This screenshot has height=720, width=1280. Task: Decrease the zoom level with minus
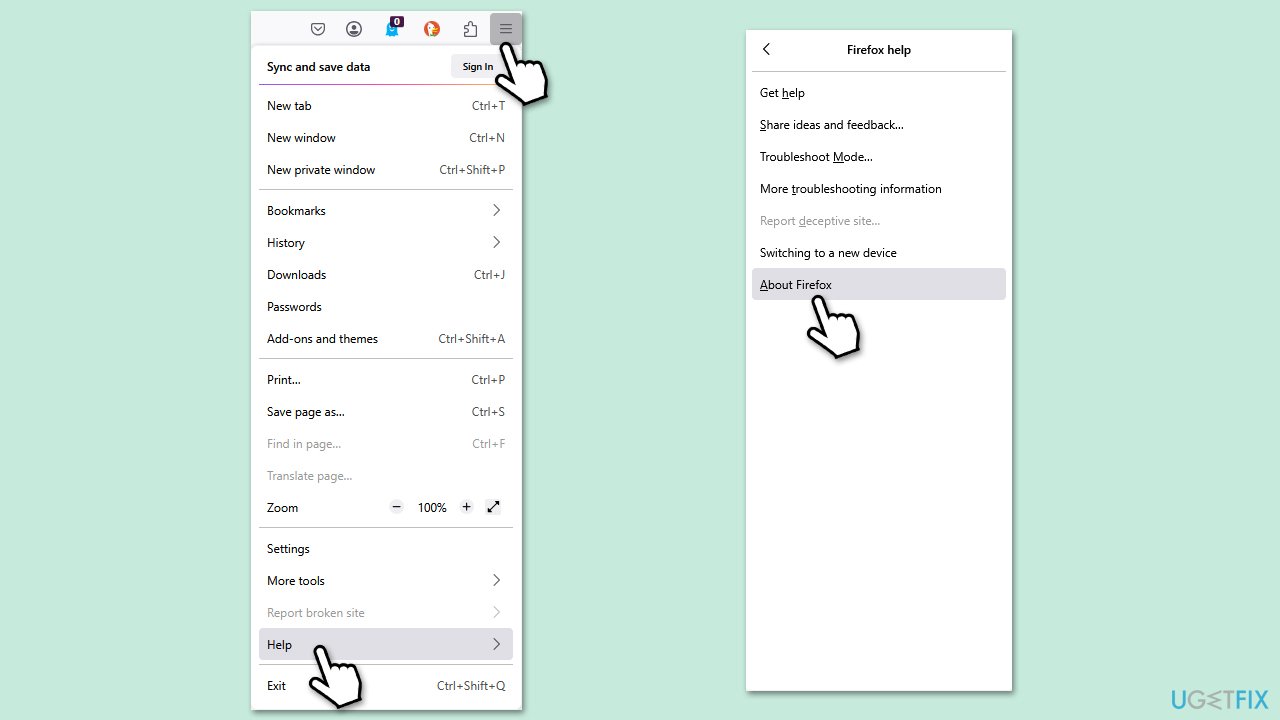pos(396,507)
